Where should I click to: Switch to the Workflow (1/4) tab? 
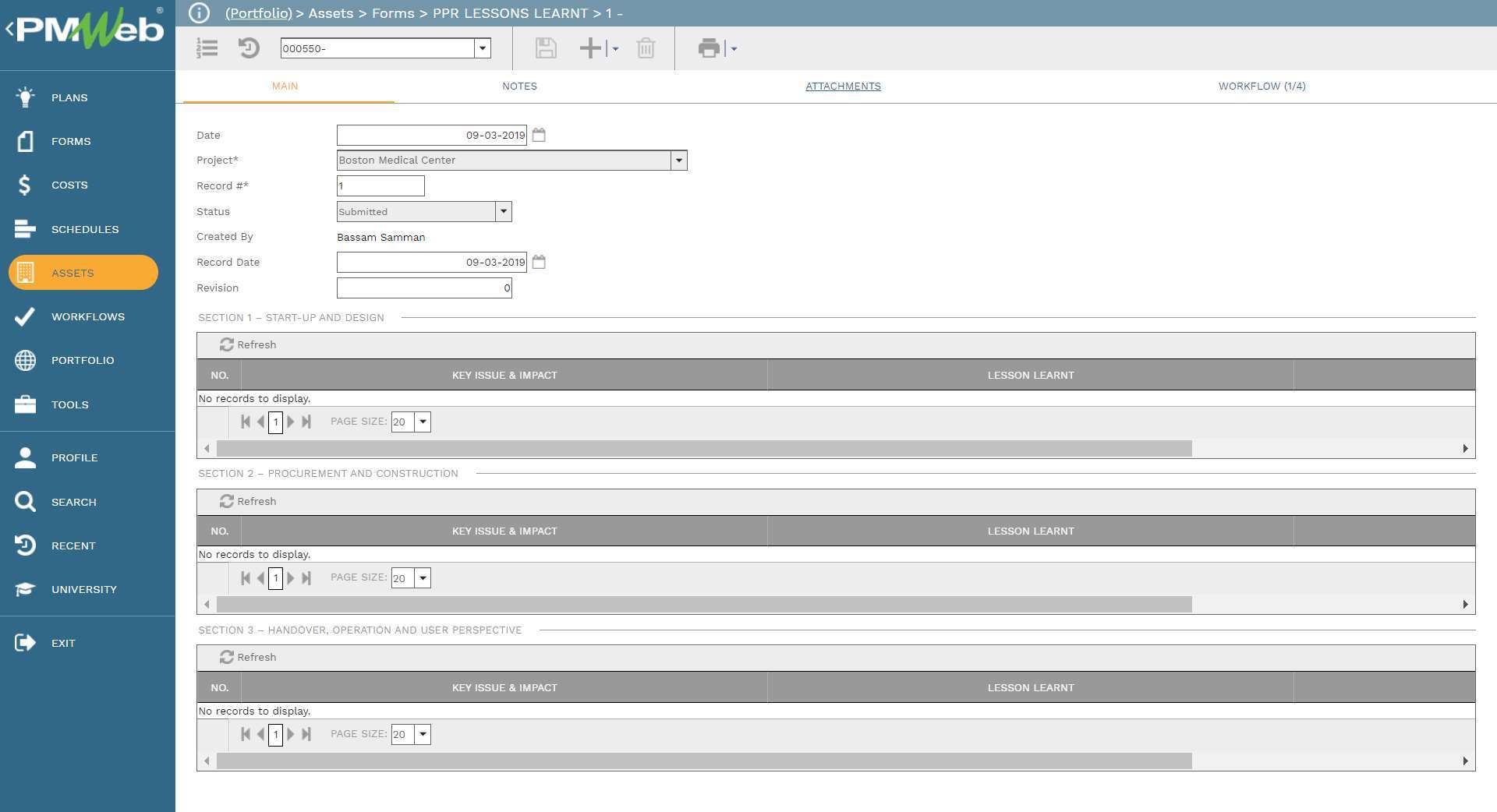pos(1262,86)
